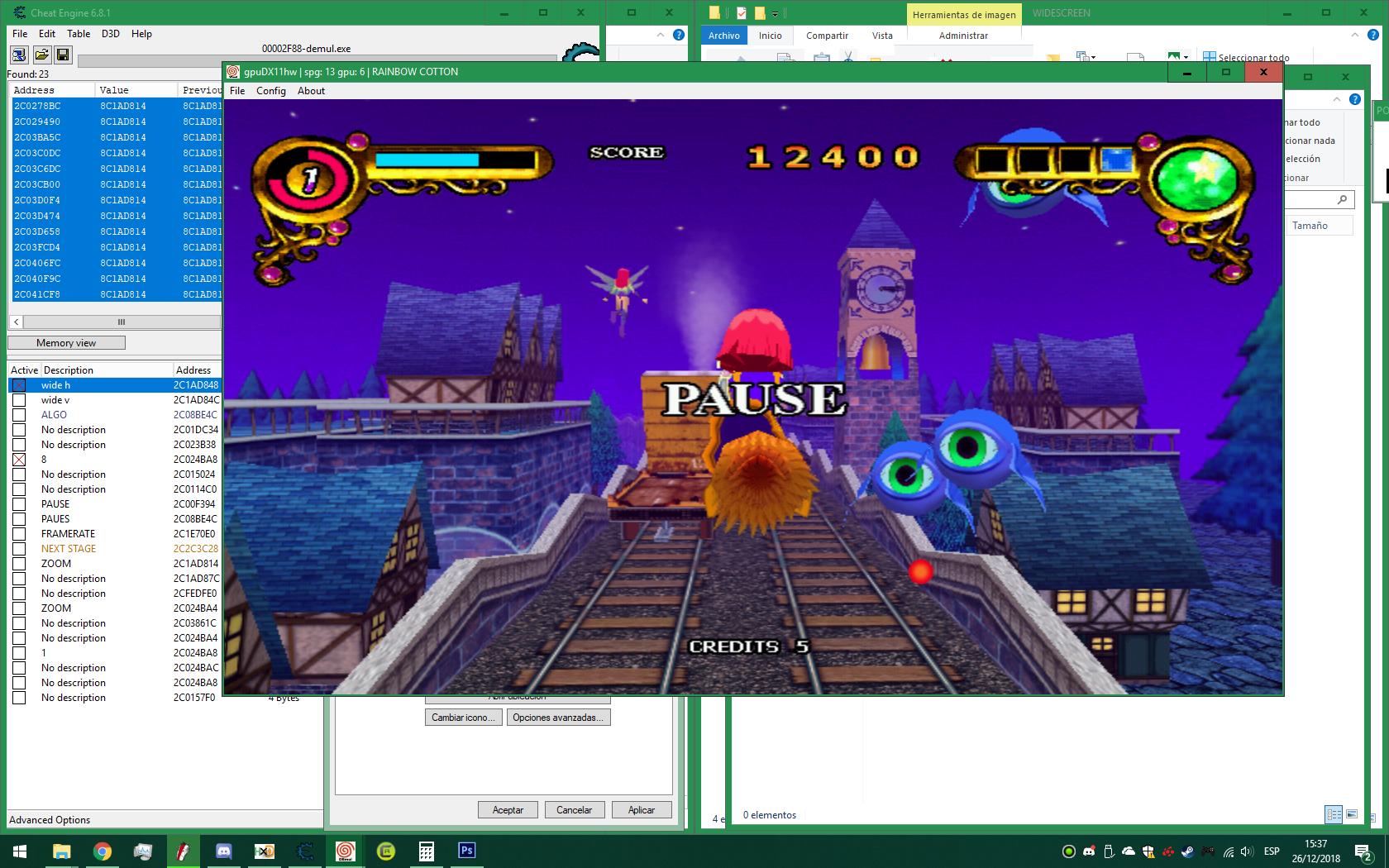Click the volume speaker tray icon

pos(1248,851)
